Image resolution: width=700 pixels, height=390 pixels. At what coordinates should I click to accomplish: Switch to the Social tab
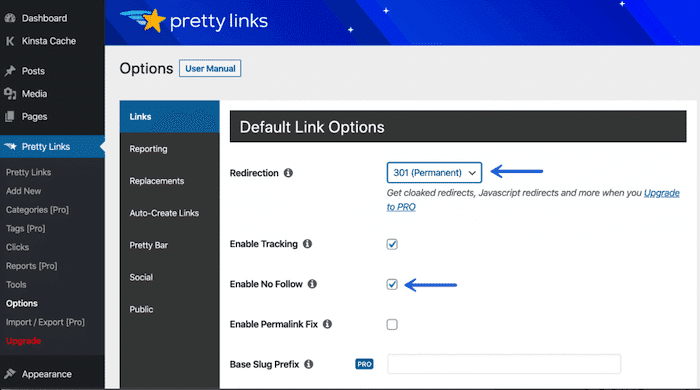(169, 277)
